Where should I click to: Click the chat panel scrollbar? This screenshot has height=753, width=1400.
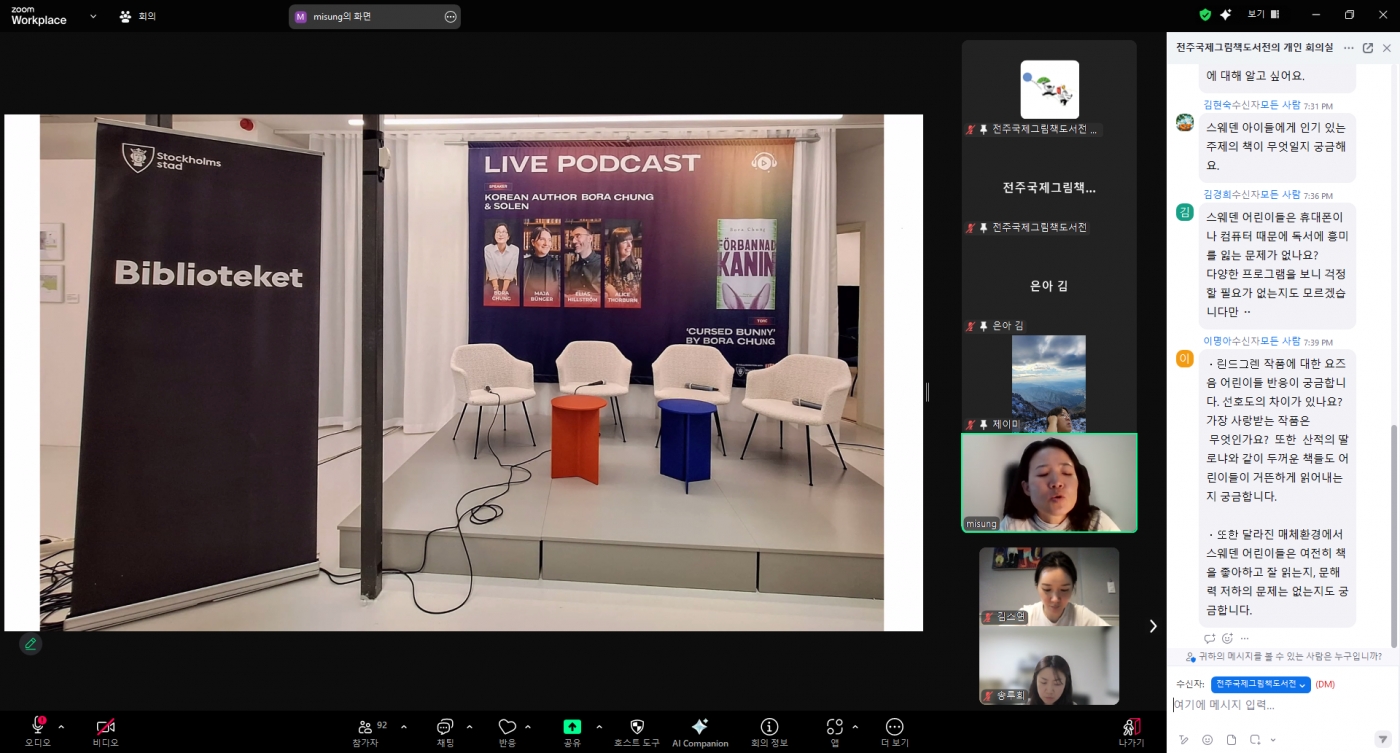point(1394,534)
